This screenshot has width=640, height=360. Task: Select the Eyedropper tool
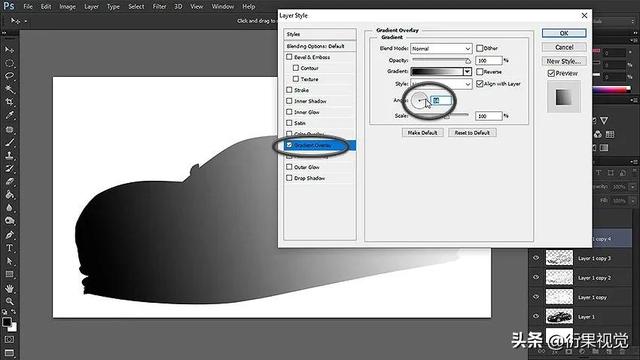pyautogui.click(x=9, y=115)
